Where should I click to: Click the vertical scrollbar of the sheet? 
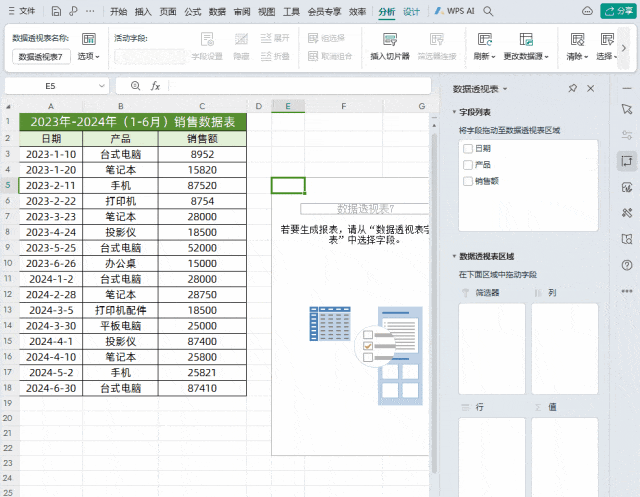(x=434, y=302)
